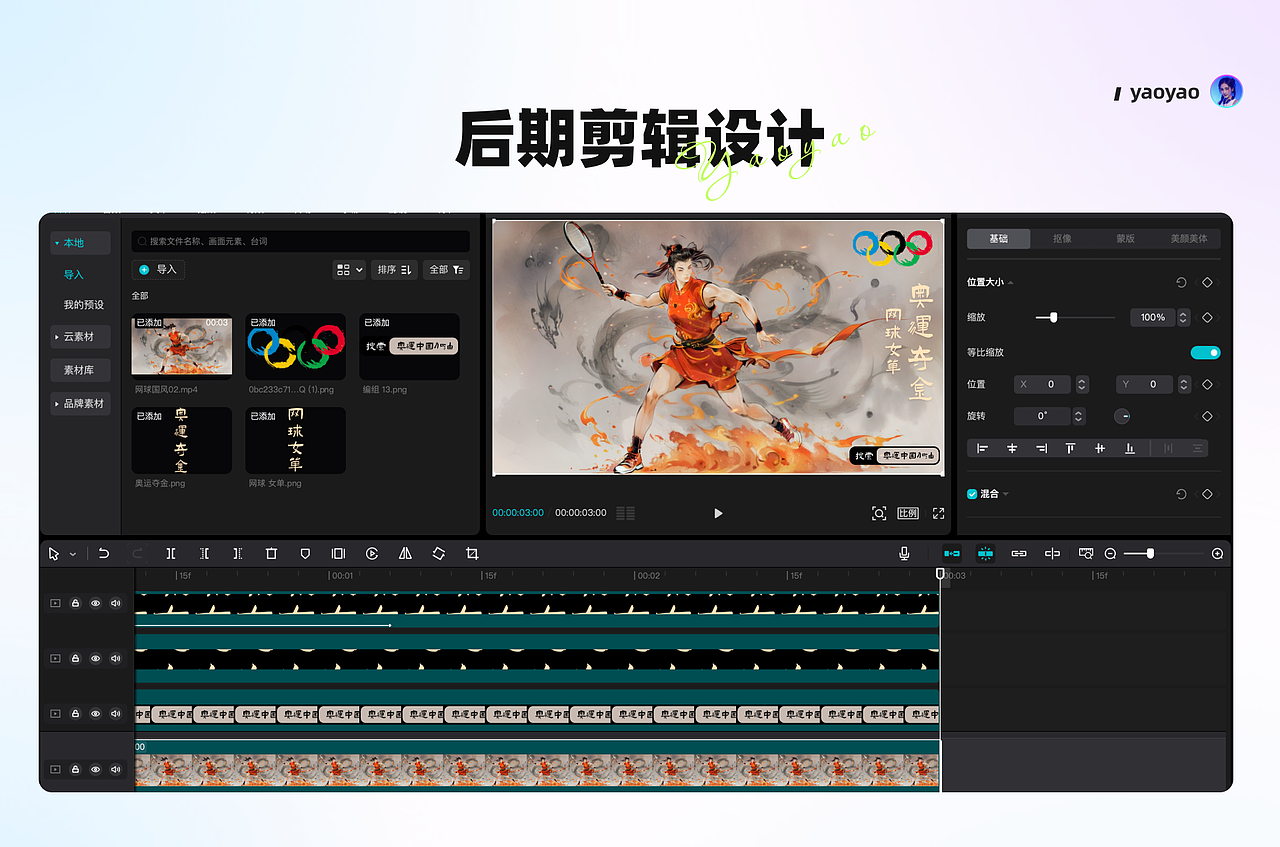Image resolution: width=1280 pixels, height=847 pixels.
Task: Click the reverse playback icon
Action: tap(371, 553)
